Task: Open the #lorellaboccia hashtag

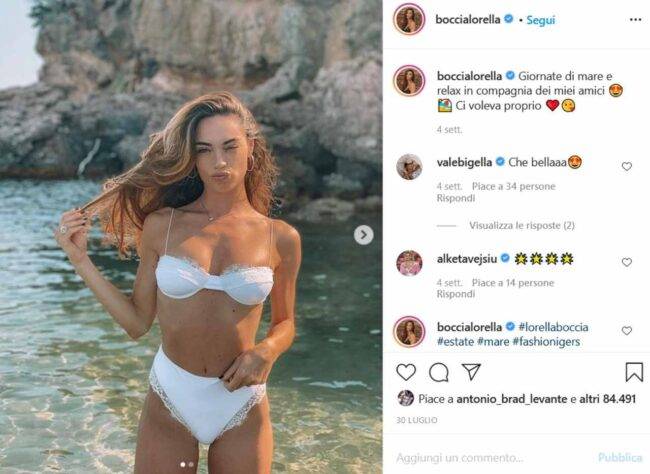Action: (x=553, y=327)
